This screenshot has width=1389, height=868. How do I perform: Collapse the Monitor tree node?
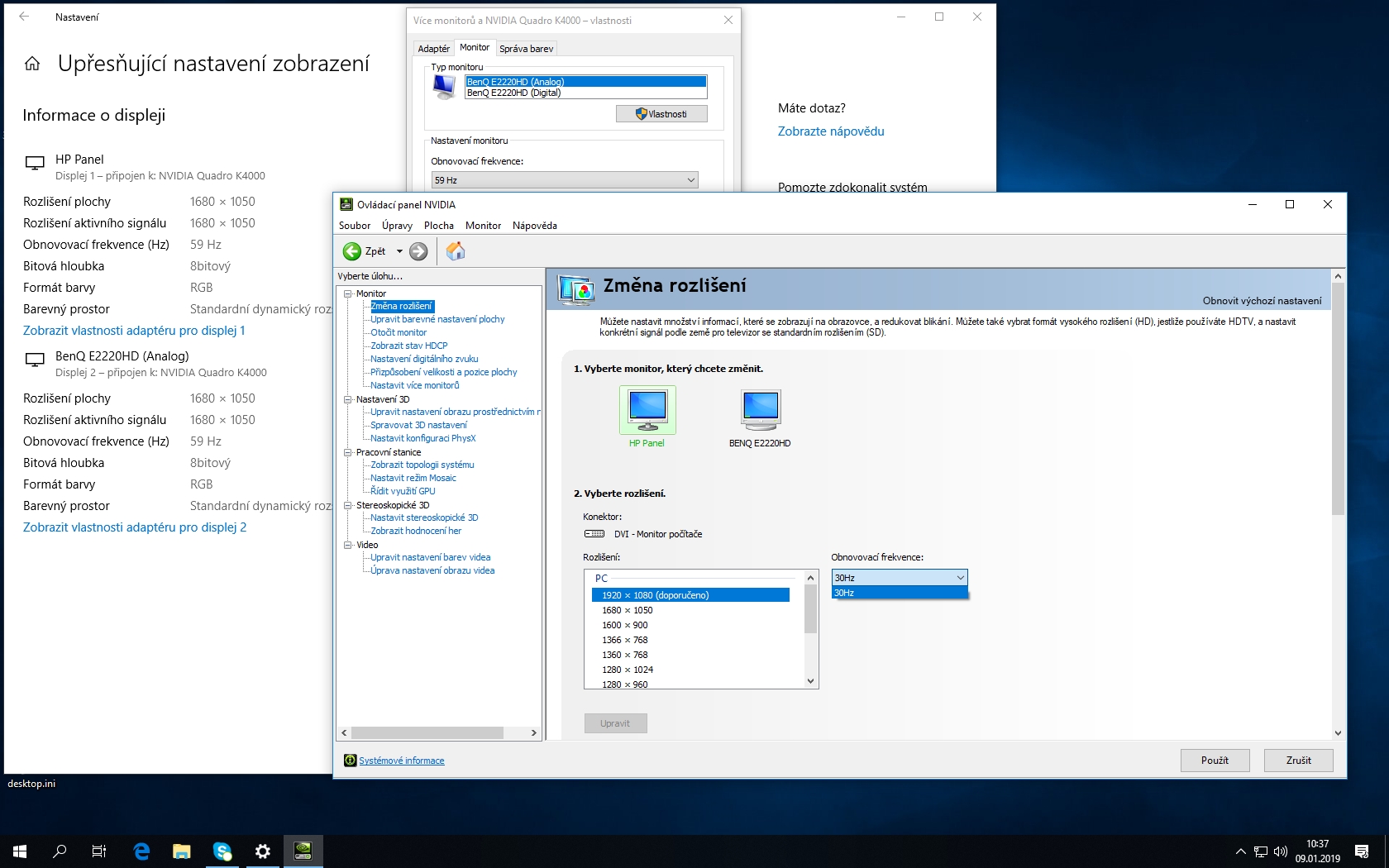click(348, 293)
